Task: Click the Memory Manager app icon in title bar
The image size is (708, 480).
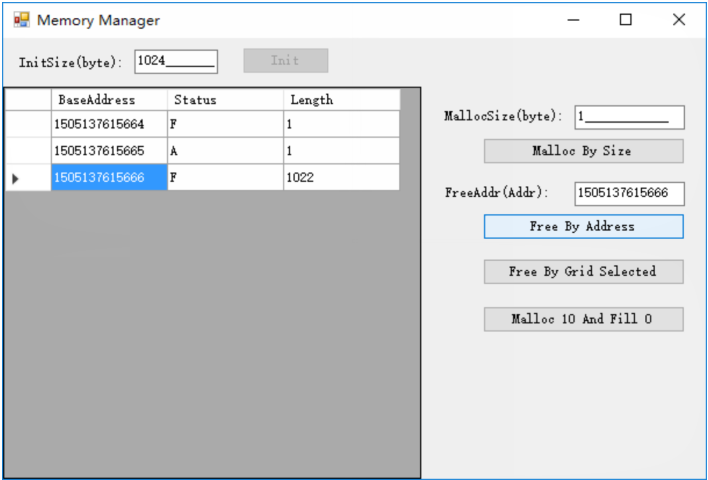Action: tap(20, 20)
